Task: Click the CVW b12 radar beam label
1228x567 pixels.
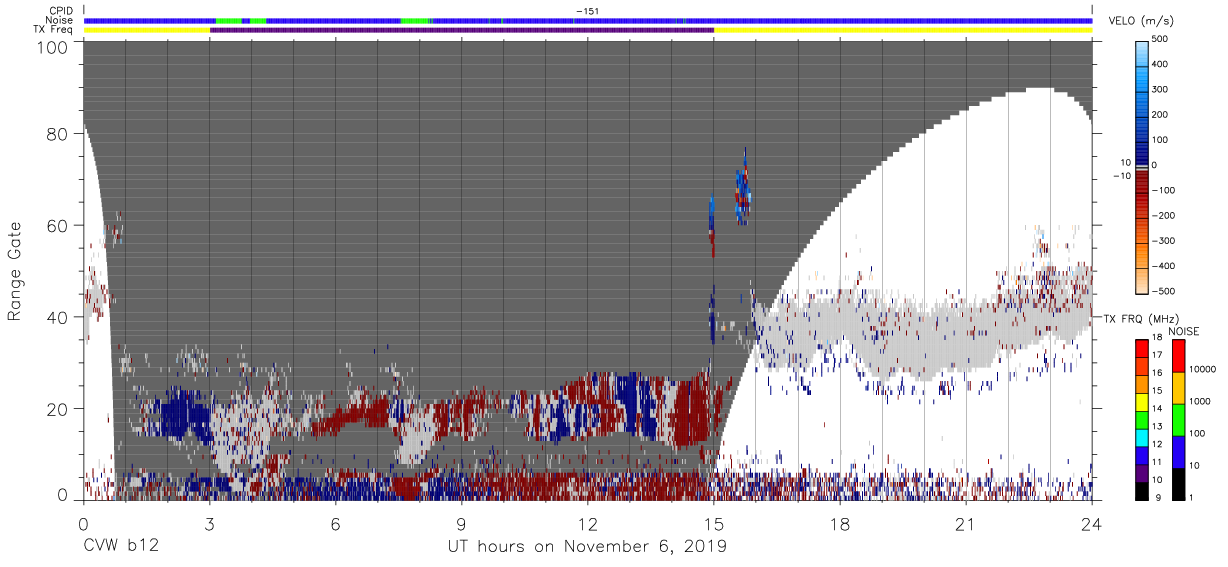Action: [x=122, y=547]
